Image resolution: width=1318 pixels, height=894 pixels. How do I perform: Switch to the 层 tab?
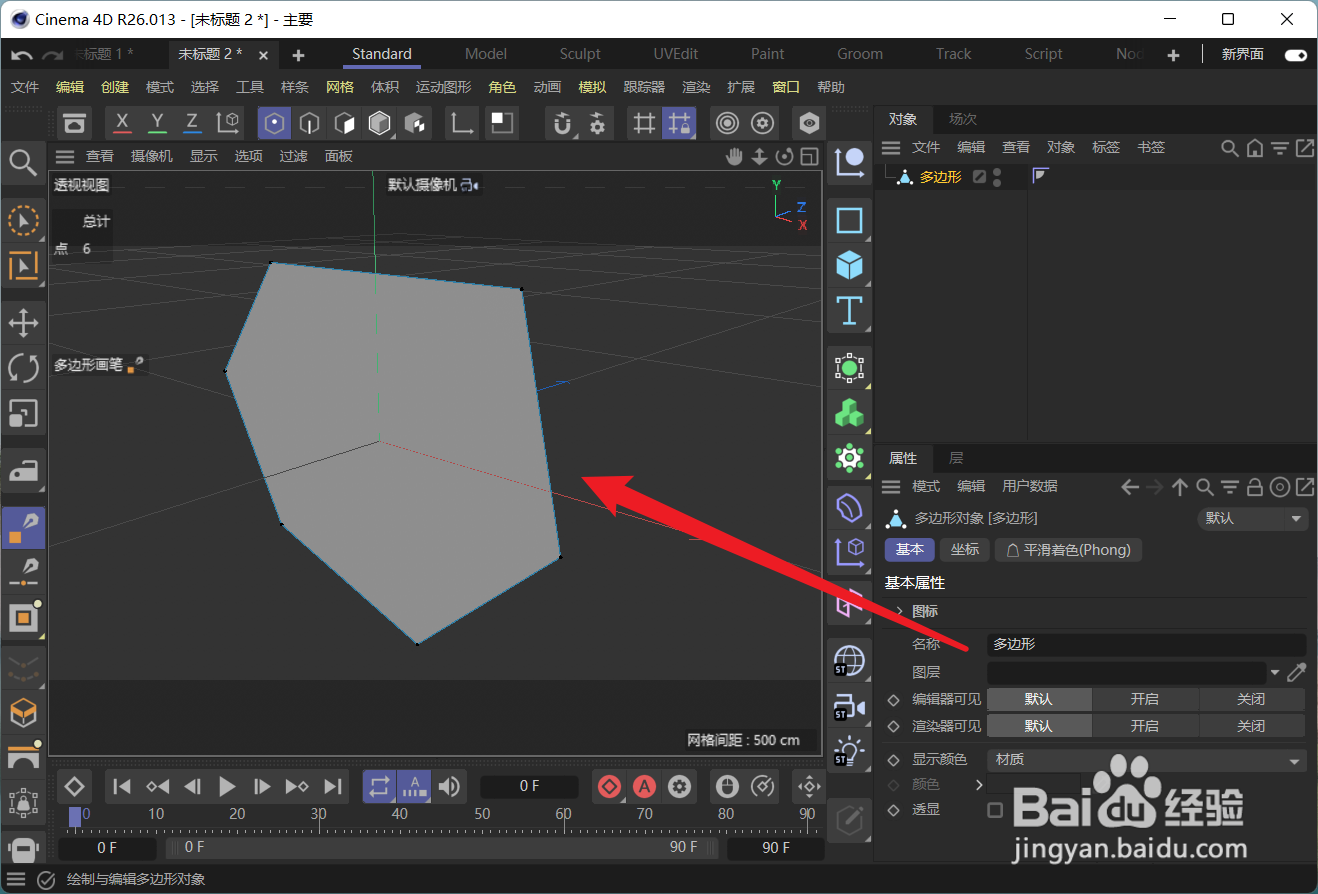tap(955, 458)
